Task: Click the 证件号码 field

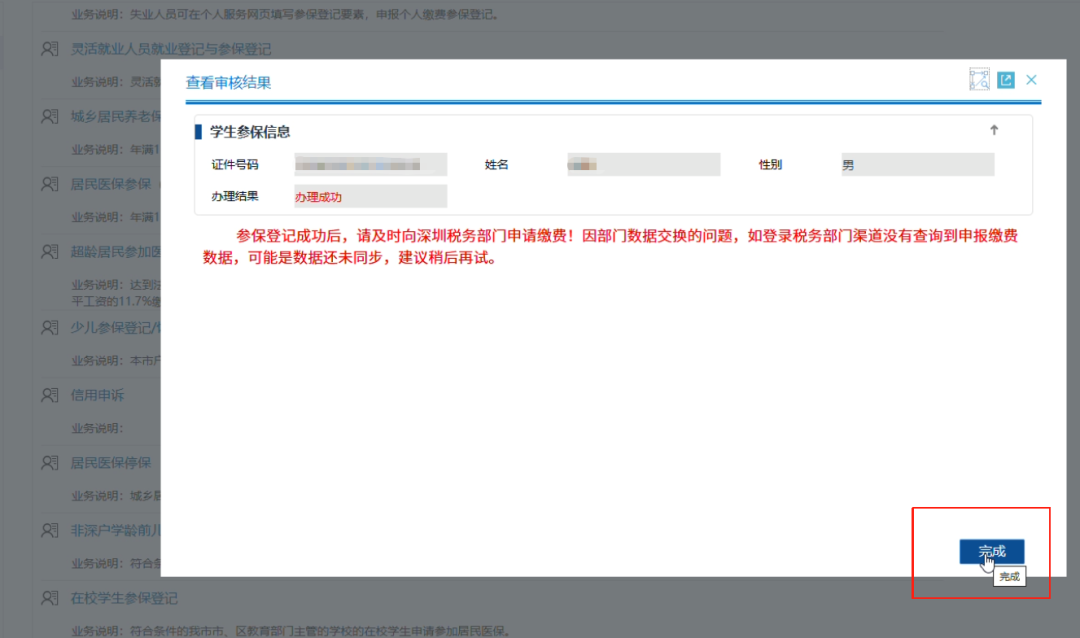Action: (370, 165)
